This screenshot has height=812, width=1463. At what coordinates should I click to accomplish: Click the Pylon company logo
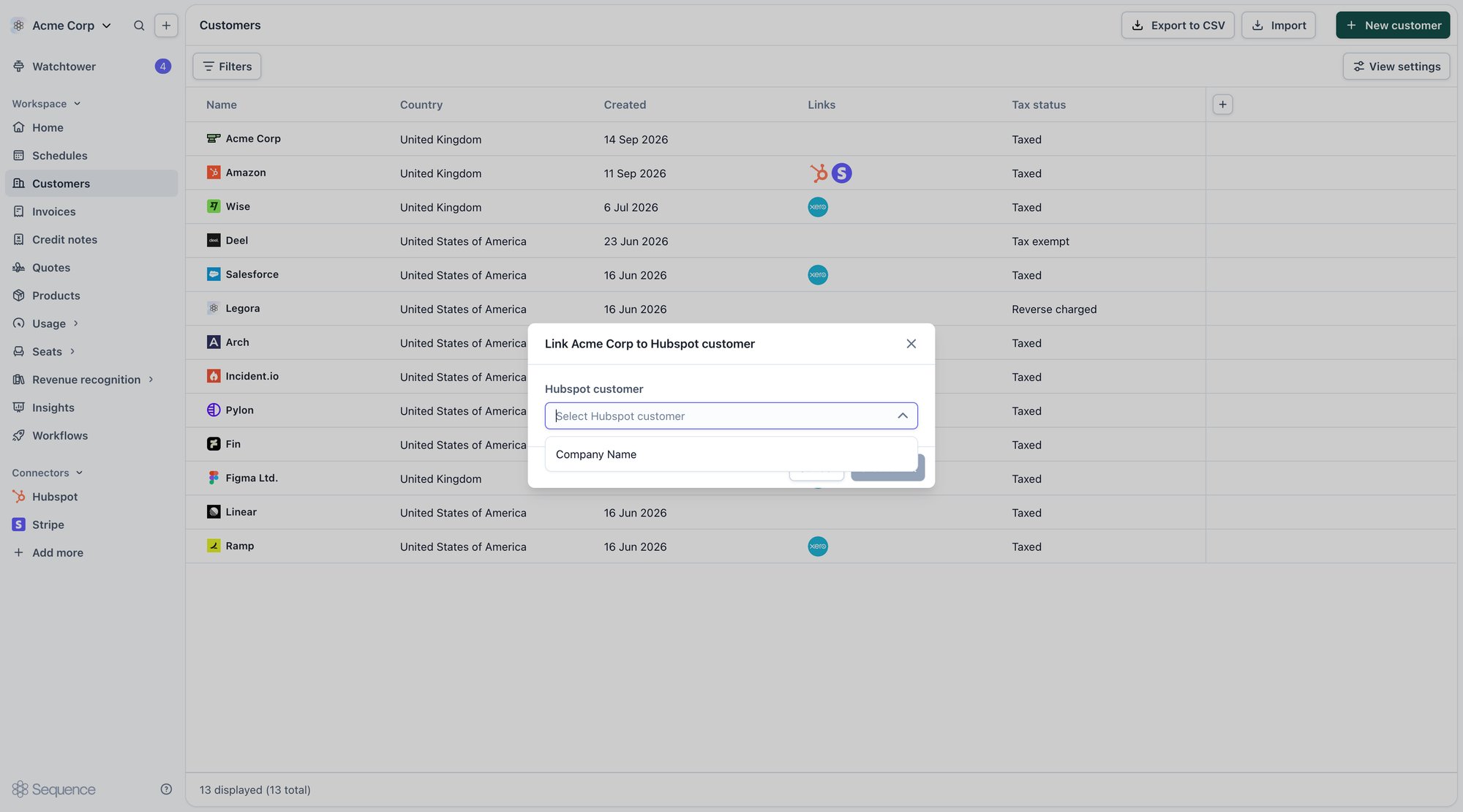tap(214, 410)
